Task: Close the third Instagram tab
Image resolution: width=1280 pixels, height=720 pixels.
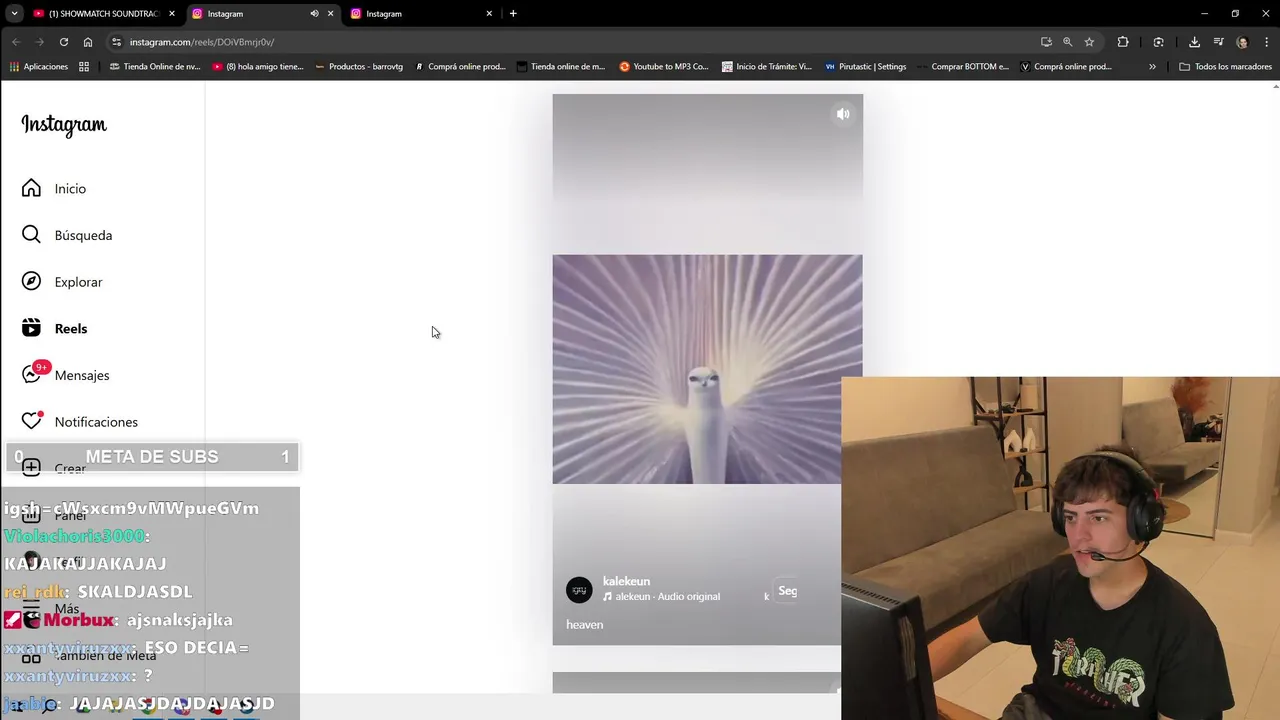Action: pos(489,14)
